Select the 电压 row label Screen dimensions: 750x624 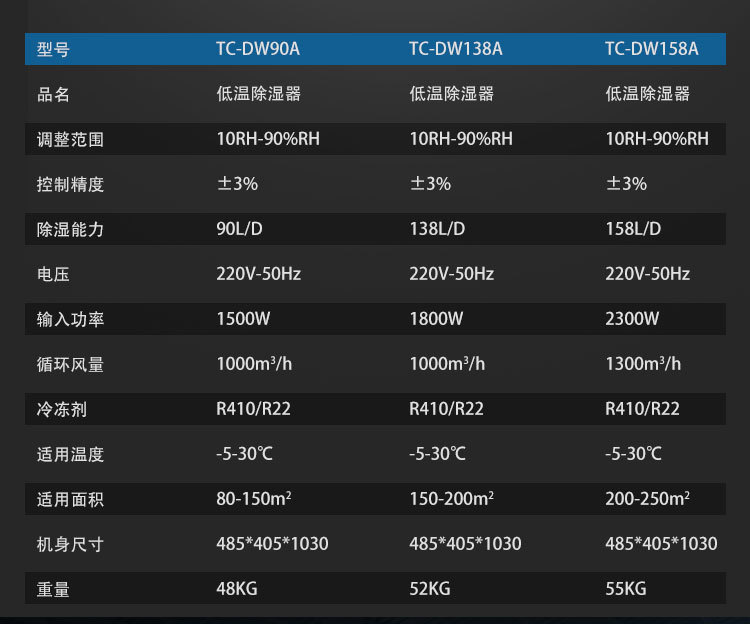point(53,274)
